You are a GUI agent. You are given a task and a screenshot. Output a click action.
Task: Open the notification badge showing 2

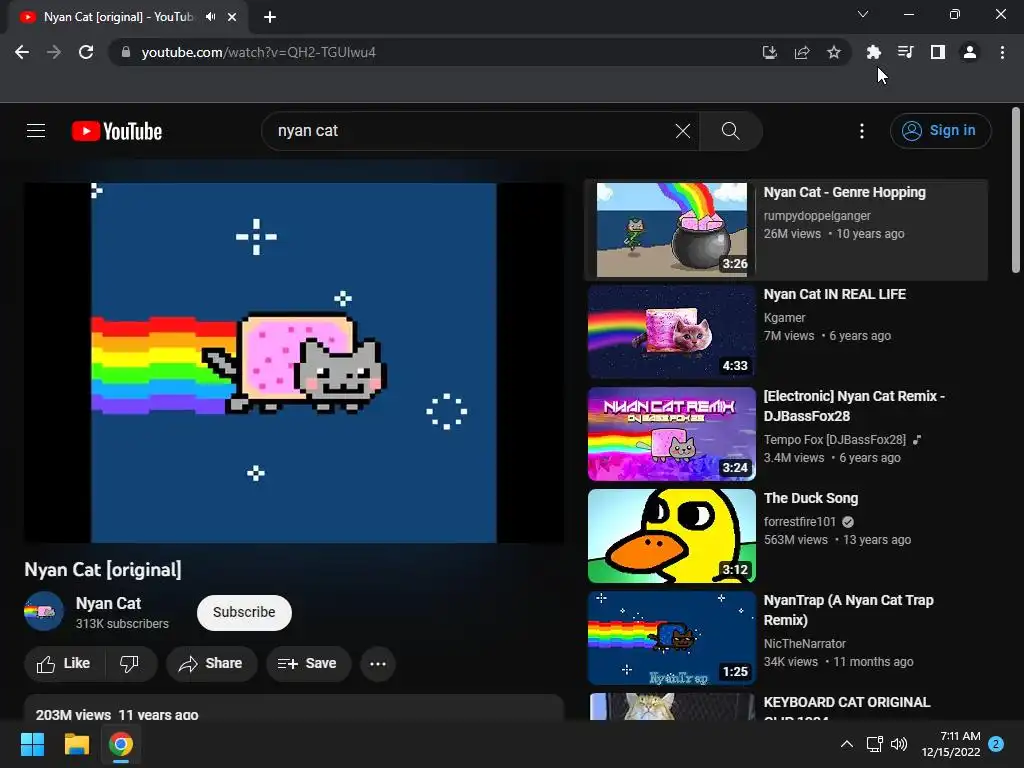click(996, 744)
